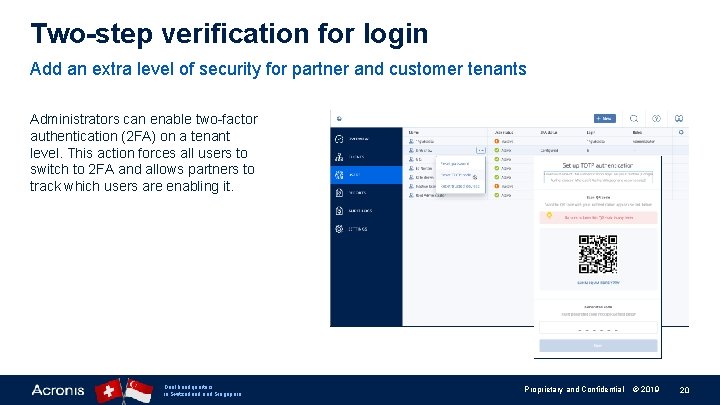Open the account icon in top bar
The height and width of the screenshot is (405, 720).
[x=679, y=118]
